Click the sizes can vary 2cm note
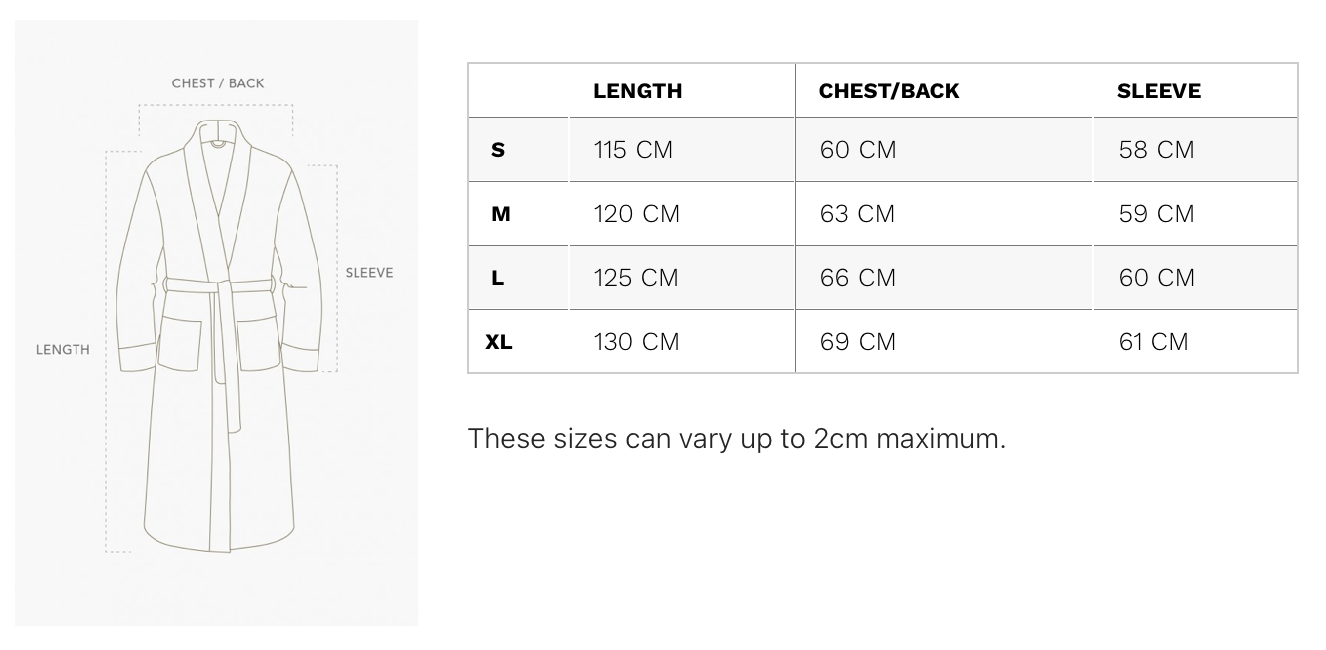 (x=736, y=439)
